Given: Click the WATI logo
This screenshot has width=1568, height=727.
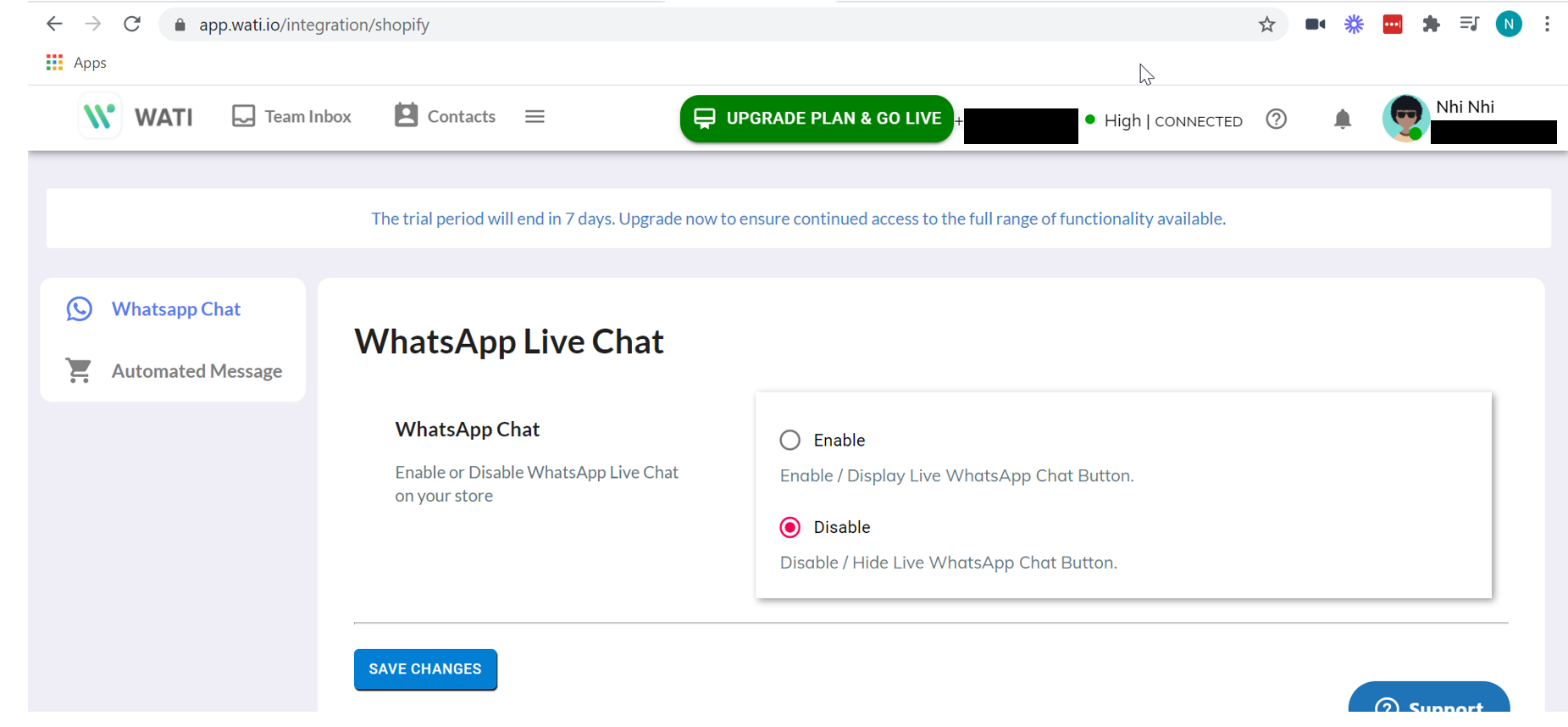Looking at the screenshot, I should [136, 116].
